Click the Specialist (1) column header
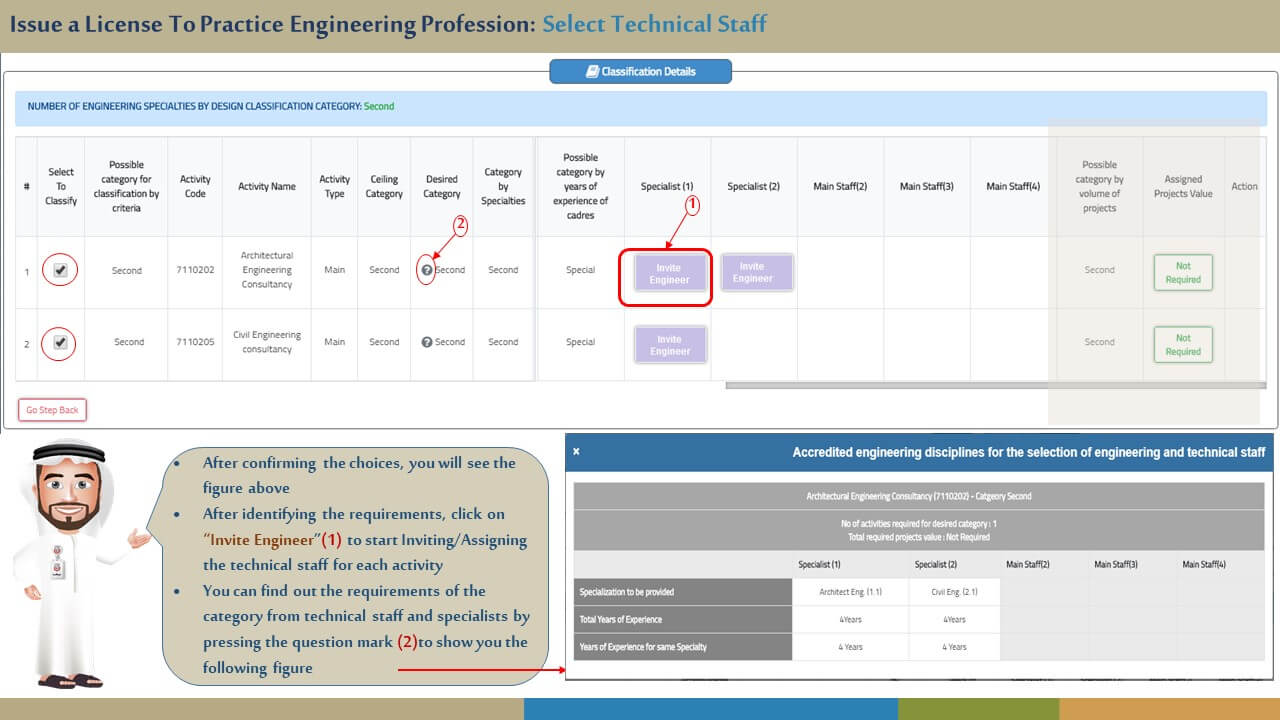 pyautogui.click(x=667, y=186)
